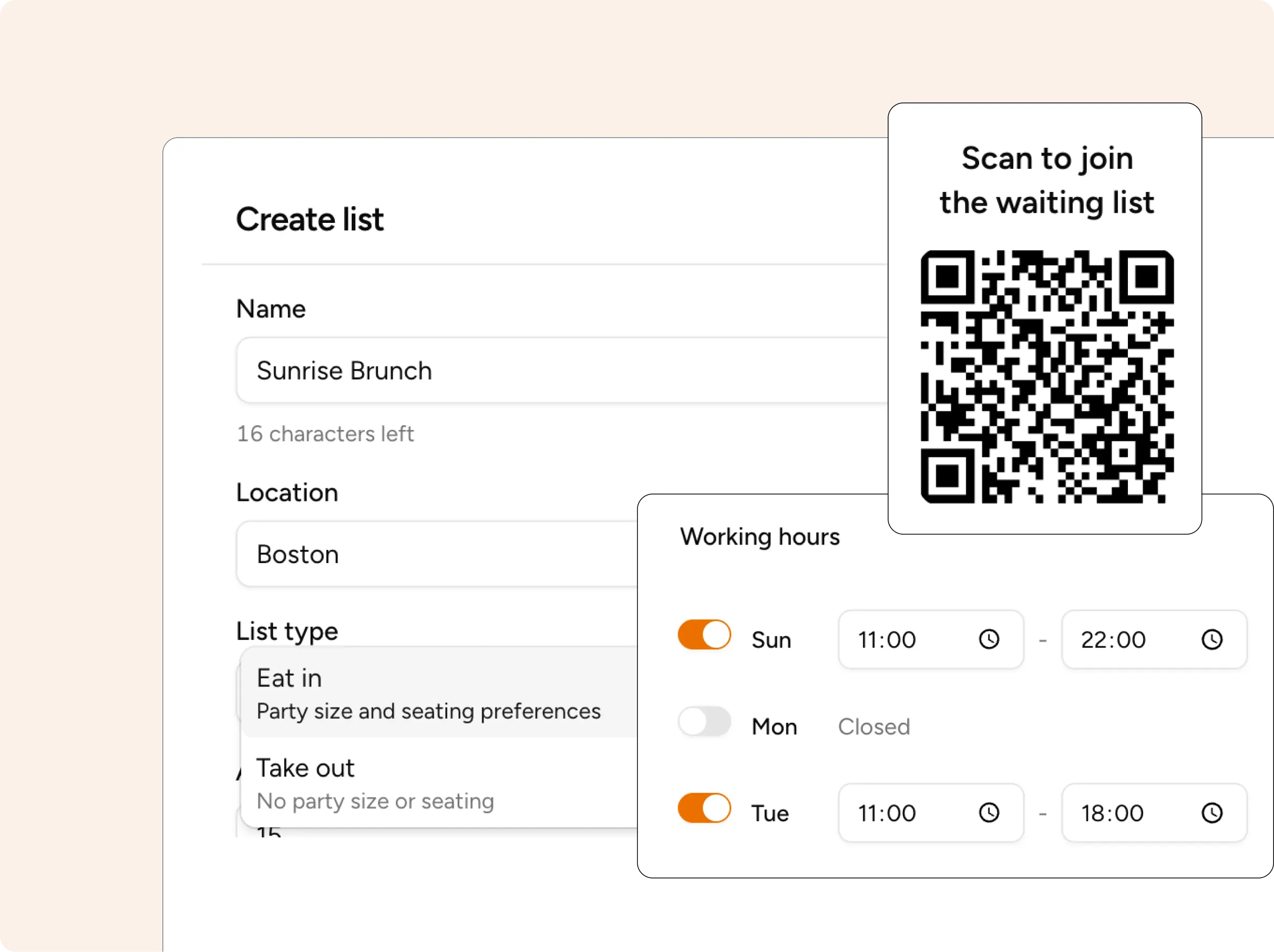Click Sunday closing time clock icon
Image resolution: width=1274 pixels, height=952 pixels.
click(1212, 639)
